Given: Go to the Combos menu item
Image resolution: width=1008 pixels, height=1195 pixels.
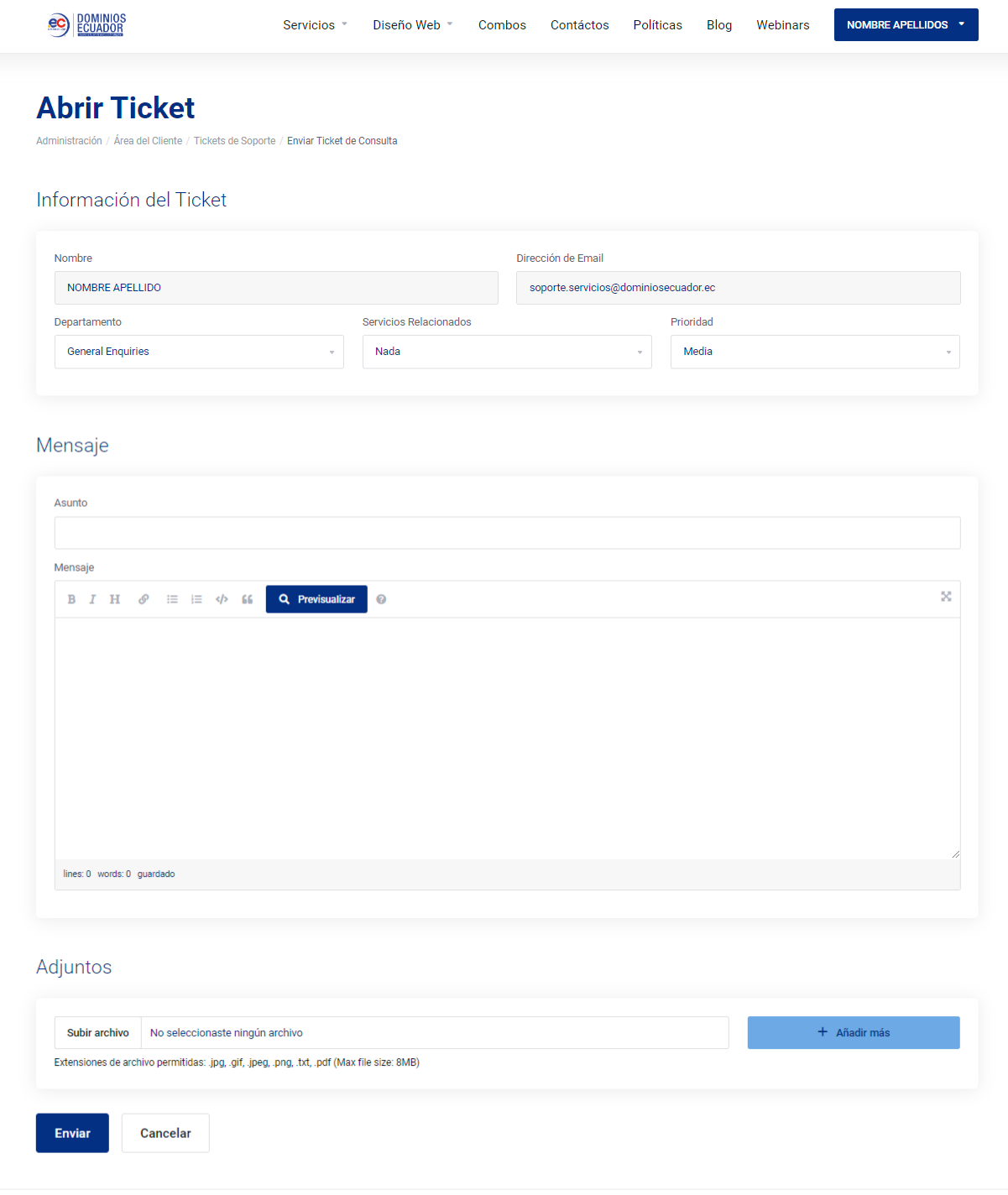Looking at the screenshot, I should 502,25.
